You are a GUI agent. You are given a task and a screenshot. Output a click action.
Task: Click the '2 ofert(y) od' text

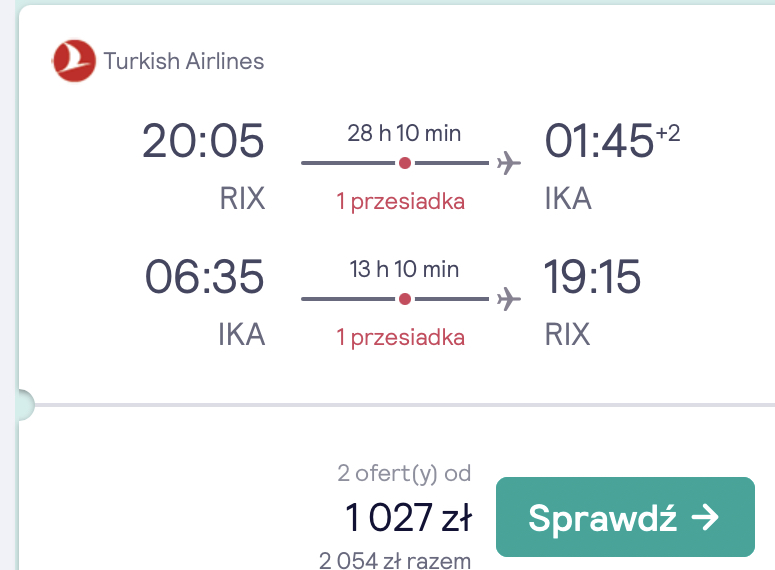404,473
